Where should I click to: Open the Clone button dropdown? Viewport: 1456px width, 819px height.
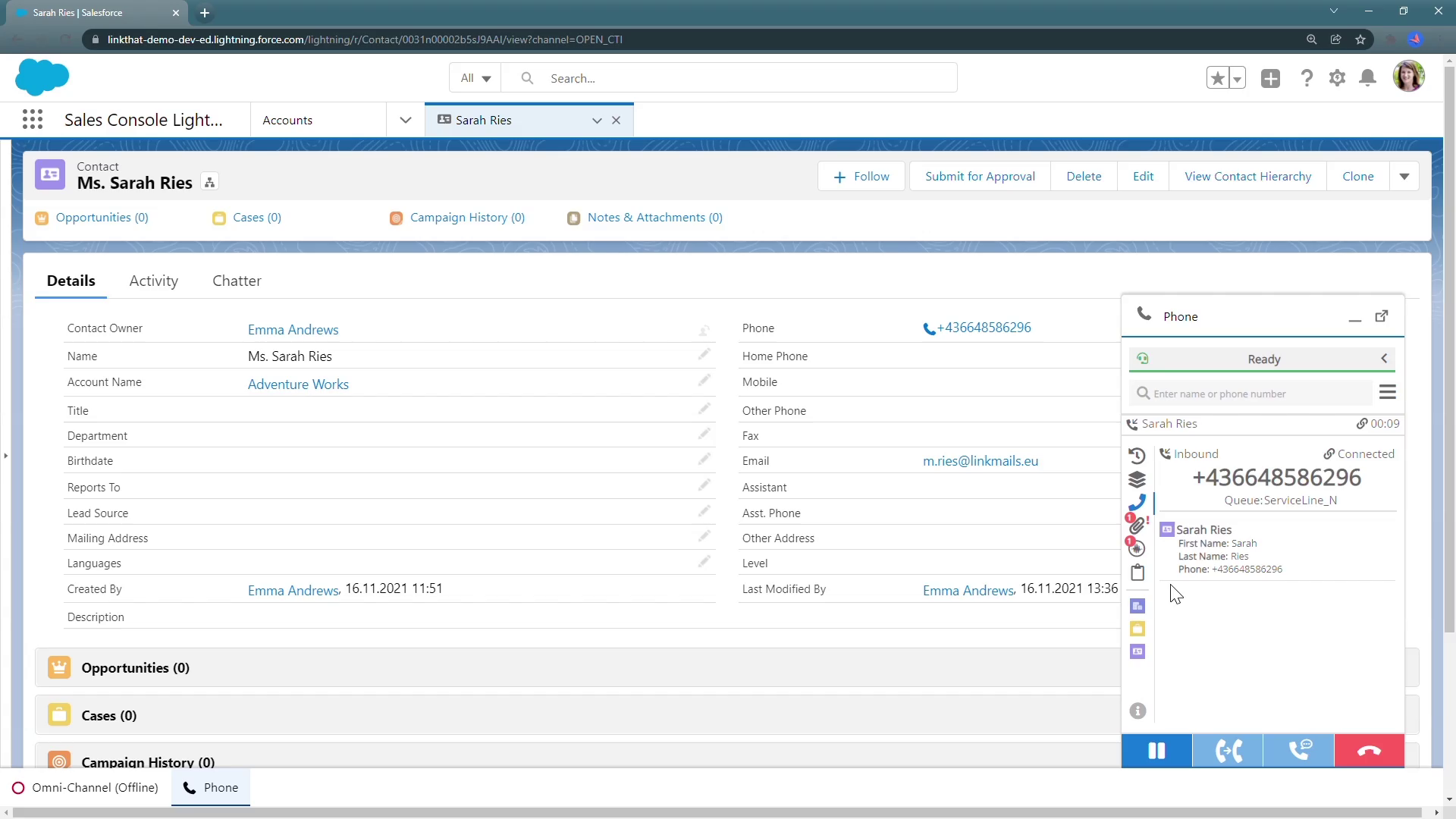(1404, 175)
